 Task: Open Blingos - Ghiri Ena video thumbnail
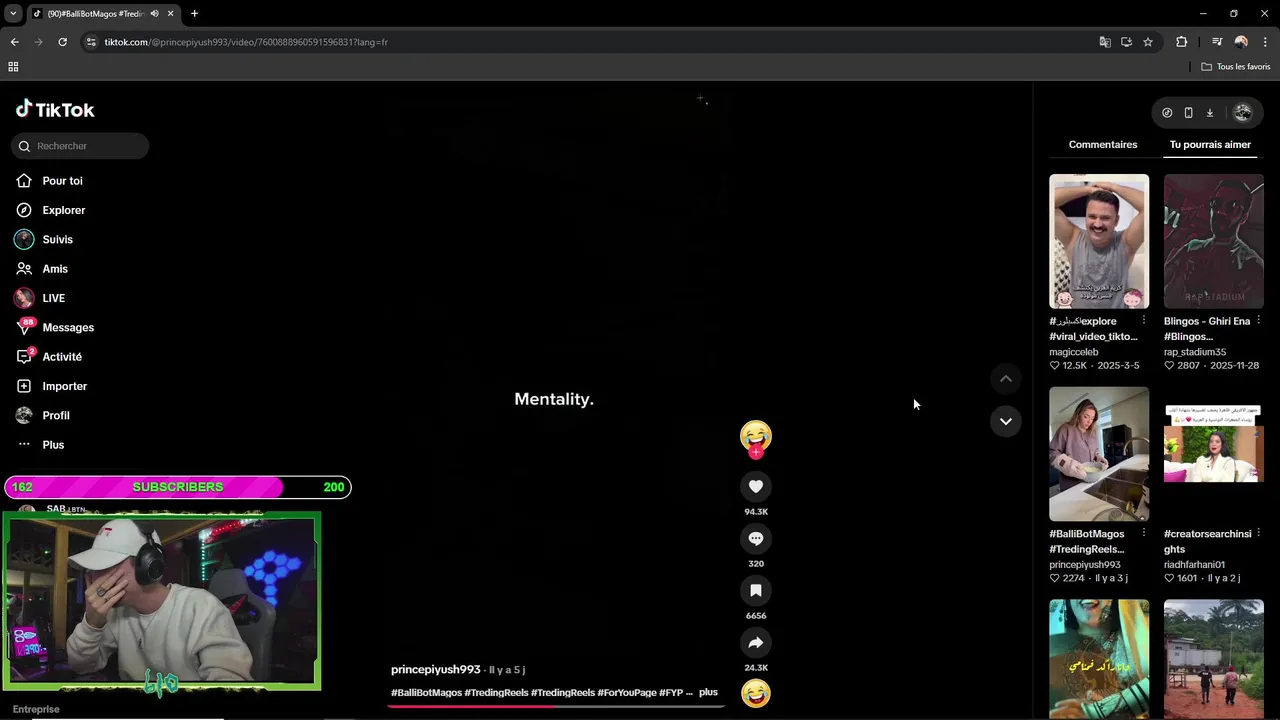point(1214,241)
